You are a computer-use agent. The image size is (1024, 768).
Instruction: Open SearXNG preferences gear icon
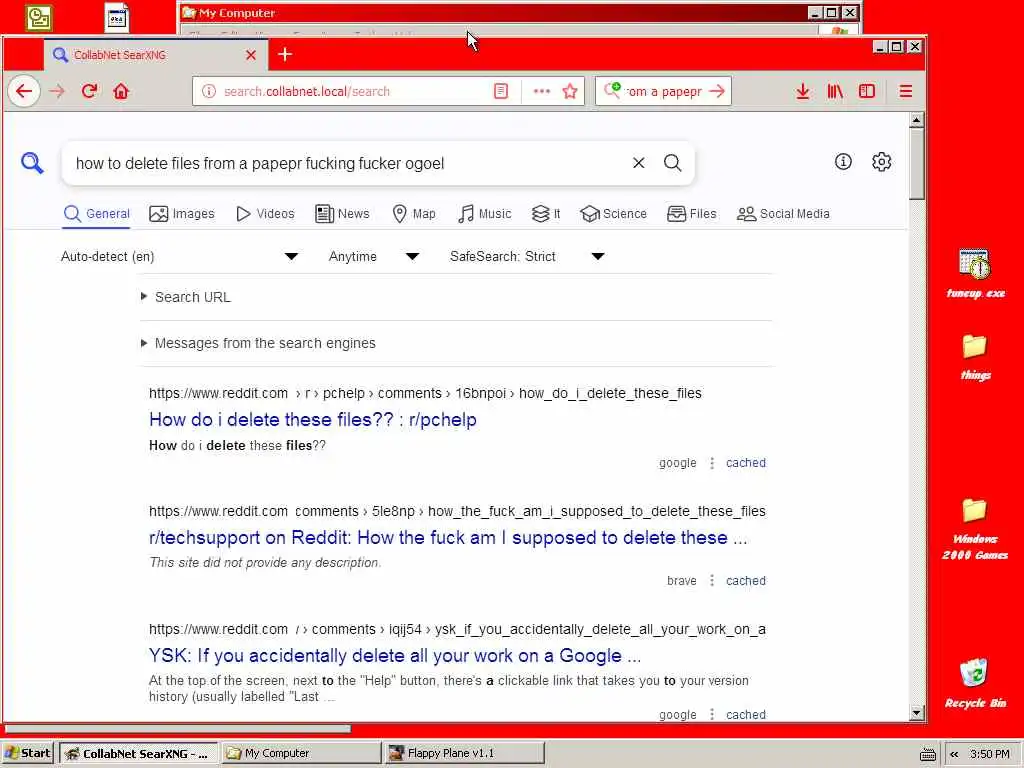882,161
